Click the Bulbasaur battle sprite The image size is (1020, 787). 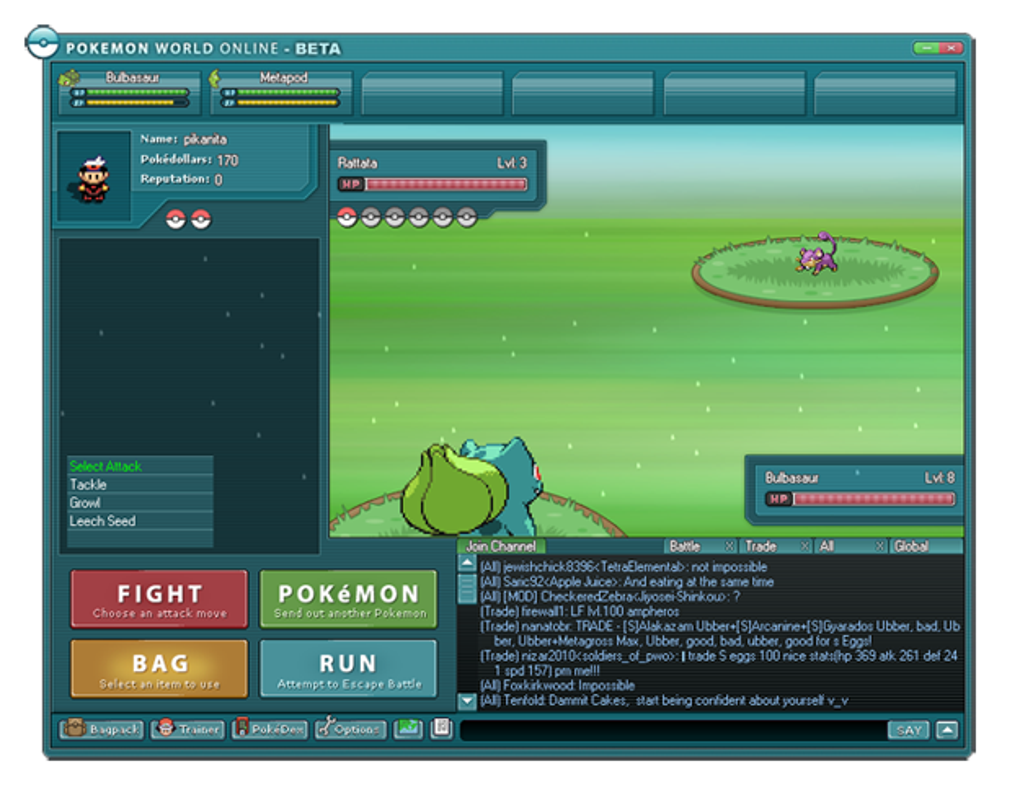point(472,487)
